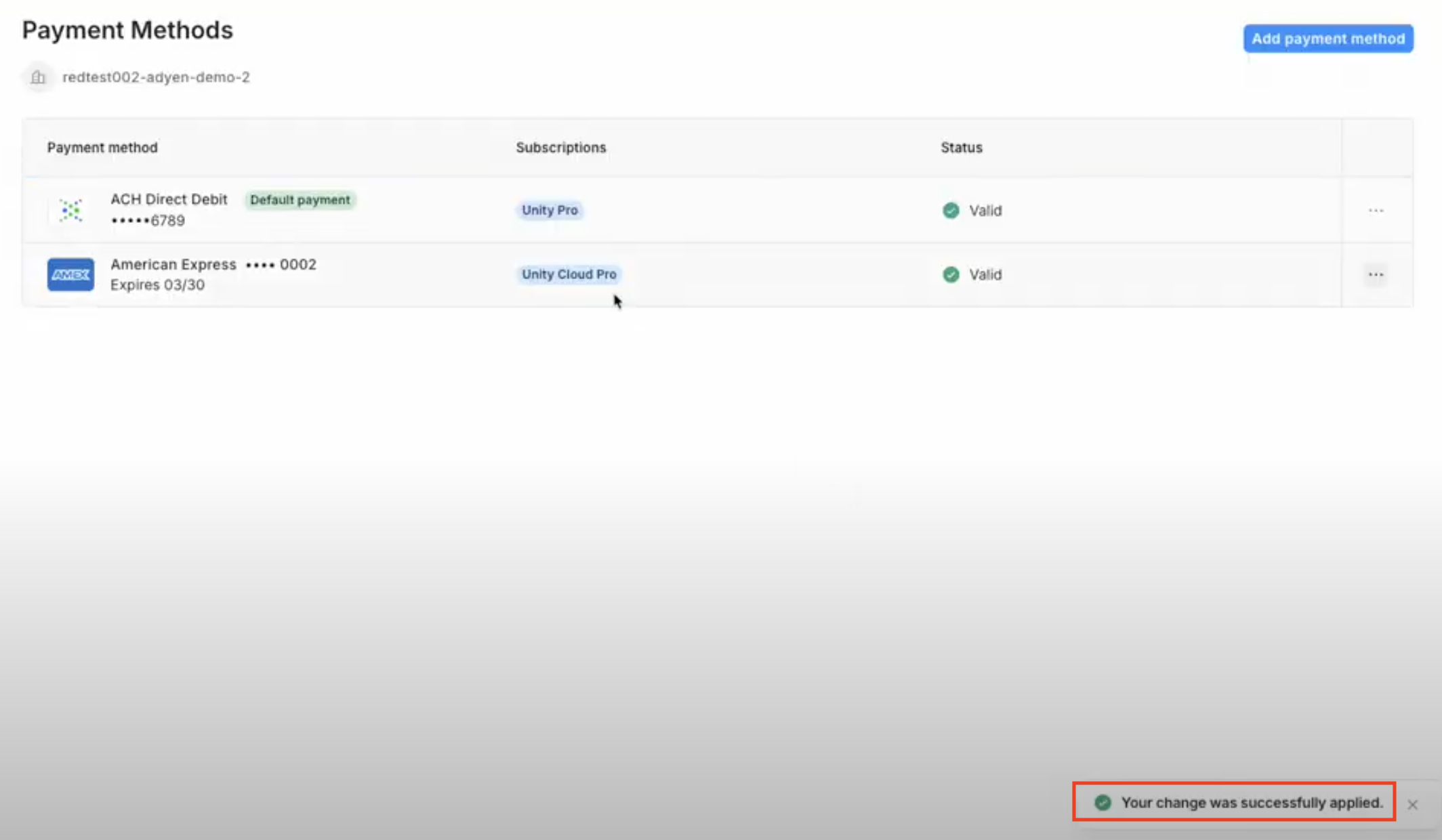This screenshot has width=1442, height=840.
Task: Click the Expires 03/30 text
Action: tap(157, 285)
